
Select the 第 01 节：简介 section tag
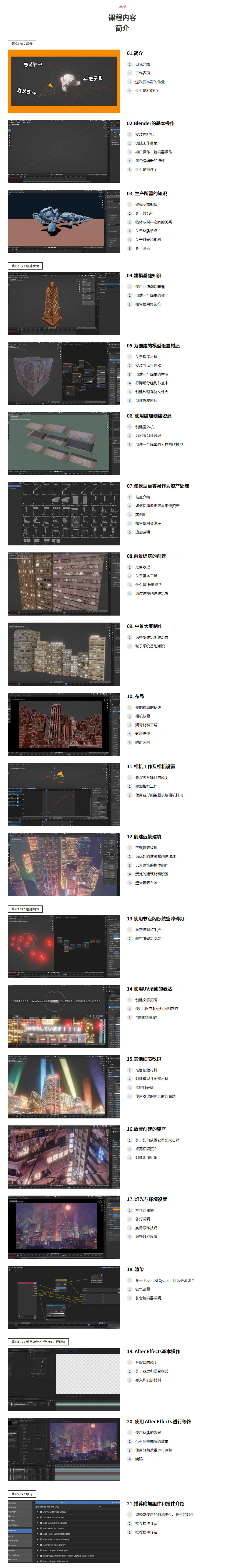point(22,44)
